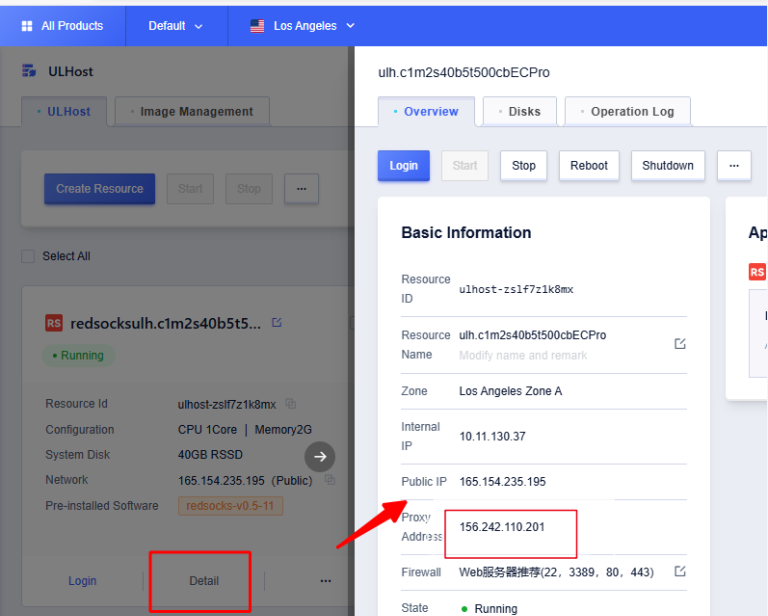Click the Stop button in detail panel
The image size is (768, 616).
pyautogui.click(x=524, y=166)
